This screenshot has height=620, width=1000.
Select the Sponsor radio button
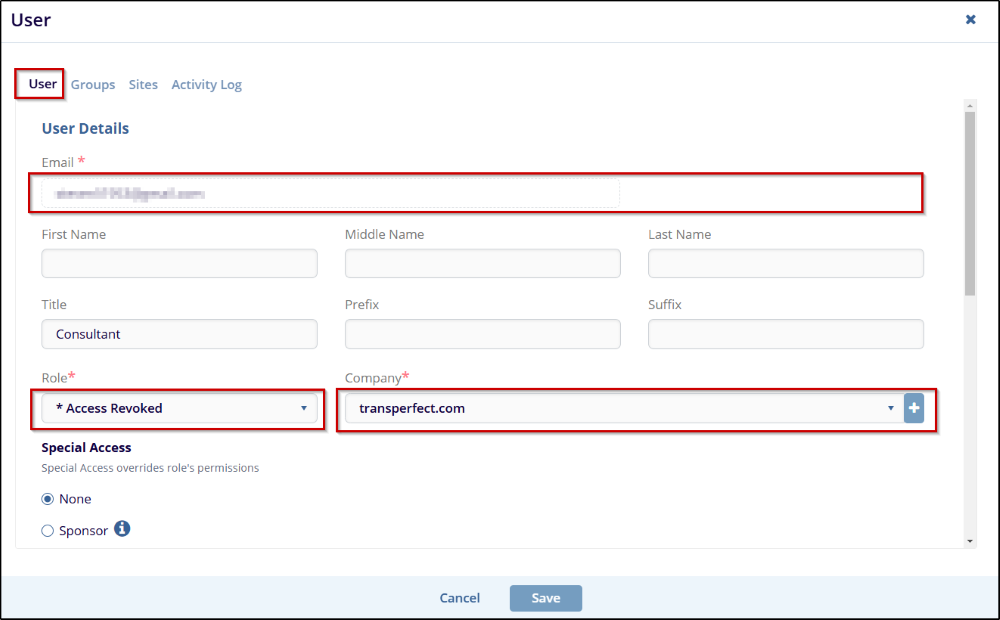48,531
